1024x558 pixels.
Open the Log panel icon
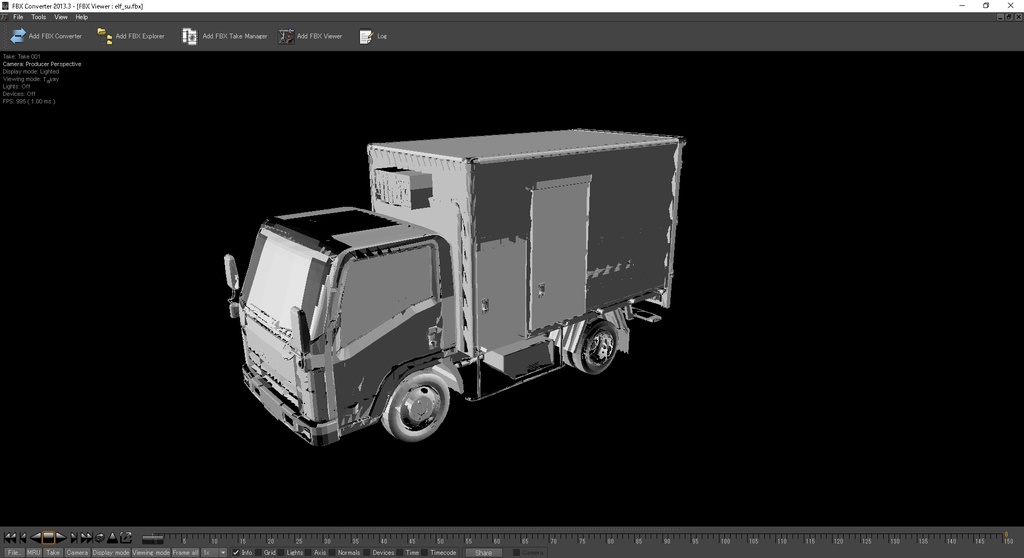coord(366,36)
